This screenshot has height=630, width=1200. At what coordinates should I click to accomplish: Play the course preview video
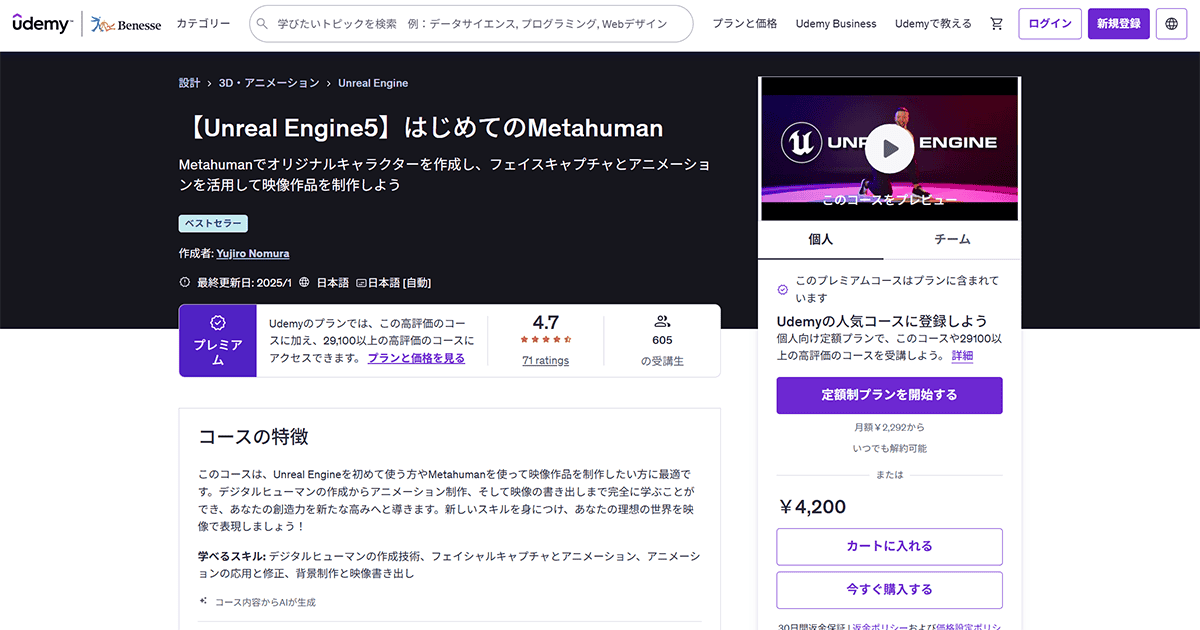pyautogui.click(x=889, y=148)
